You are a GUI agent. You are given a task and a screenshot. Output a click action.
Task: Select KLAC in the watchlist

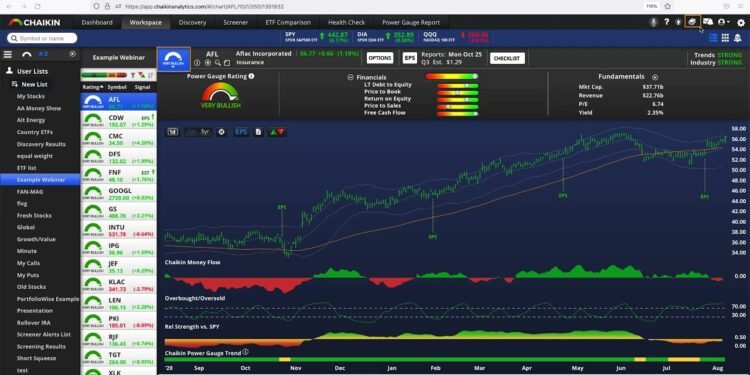(118, 285)
